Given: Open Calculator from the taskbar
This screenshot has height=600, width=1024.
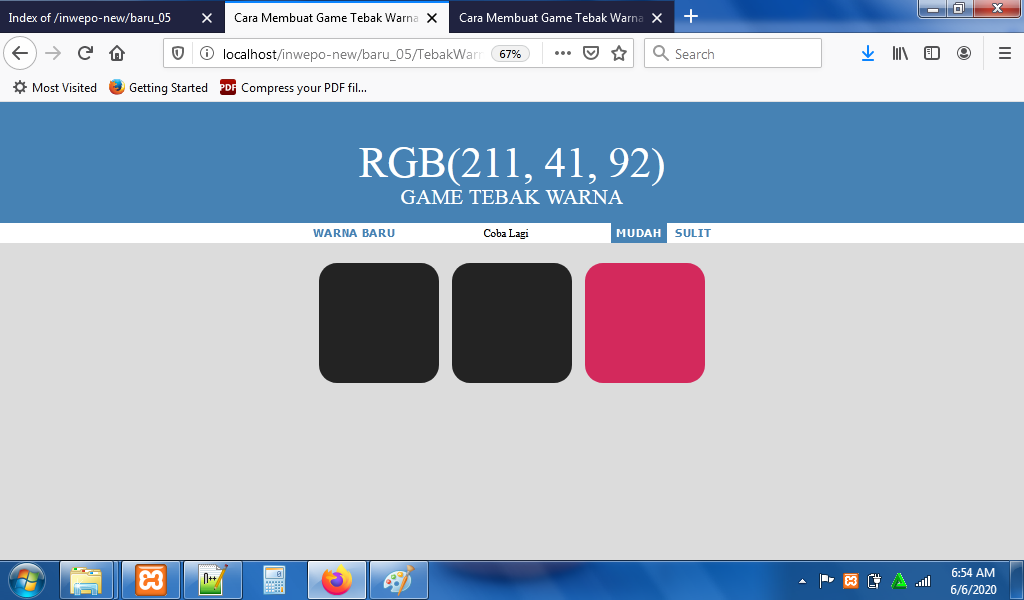Looking at the screenshot, I should pyautogui.click(x=274, y=580).
